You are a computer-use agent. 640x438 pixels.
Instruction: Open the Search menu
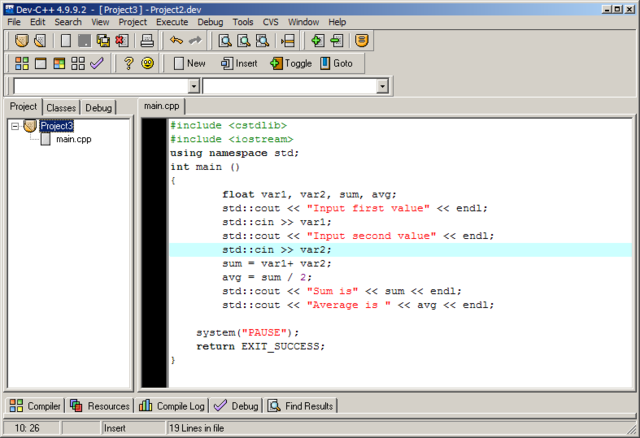(68, 22)
